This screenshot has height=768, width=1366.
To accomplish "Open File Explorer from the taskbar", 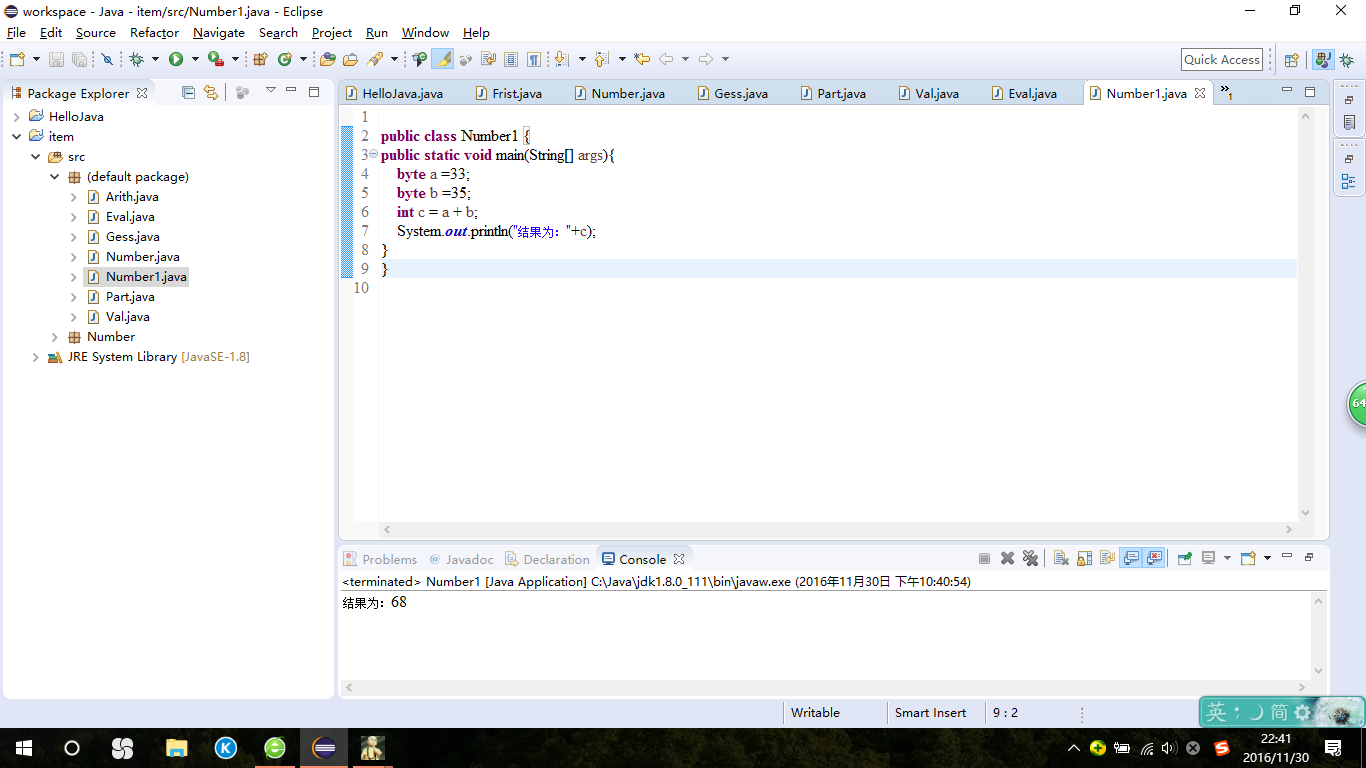I will pyautogui.click(x=176, y=747).
